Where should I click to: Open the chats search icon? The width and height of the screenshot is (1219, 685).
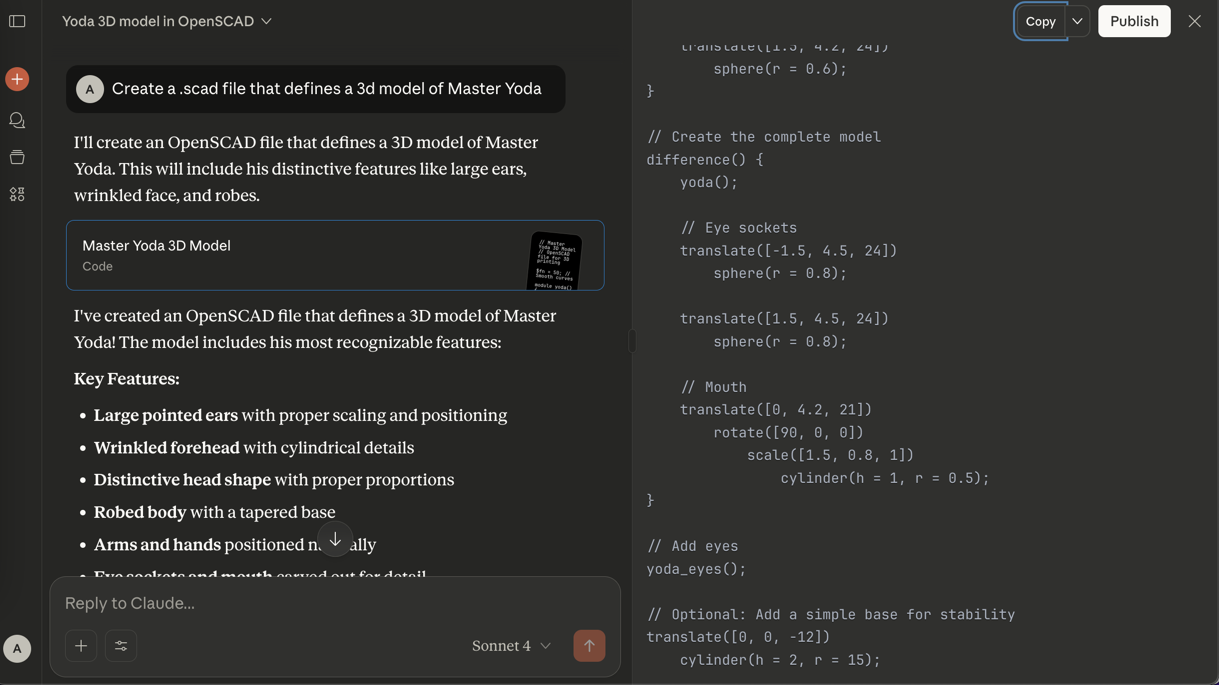17,120
